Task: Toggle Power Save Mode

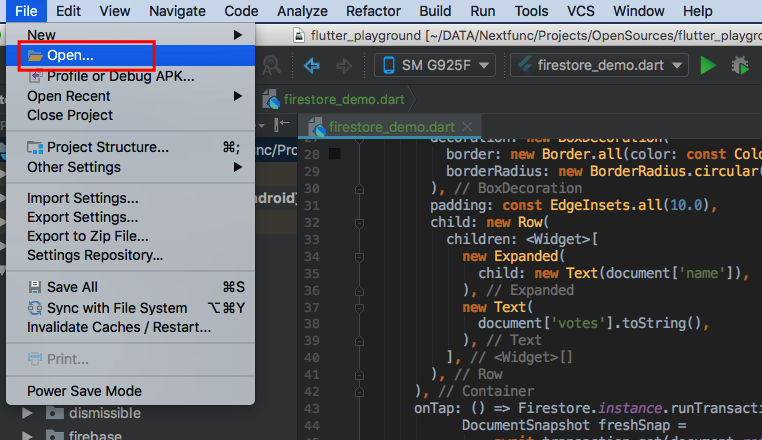Action: pyautogui.click(x=84, y=391)
